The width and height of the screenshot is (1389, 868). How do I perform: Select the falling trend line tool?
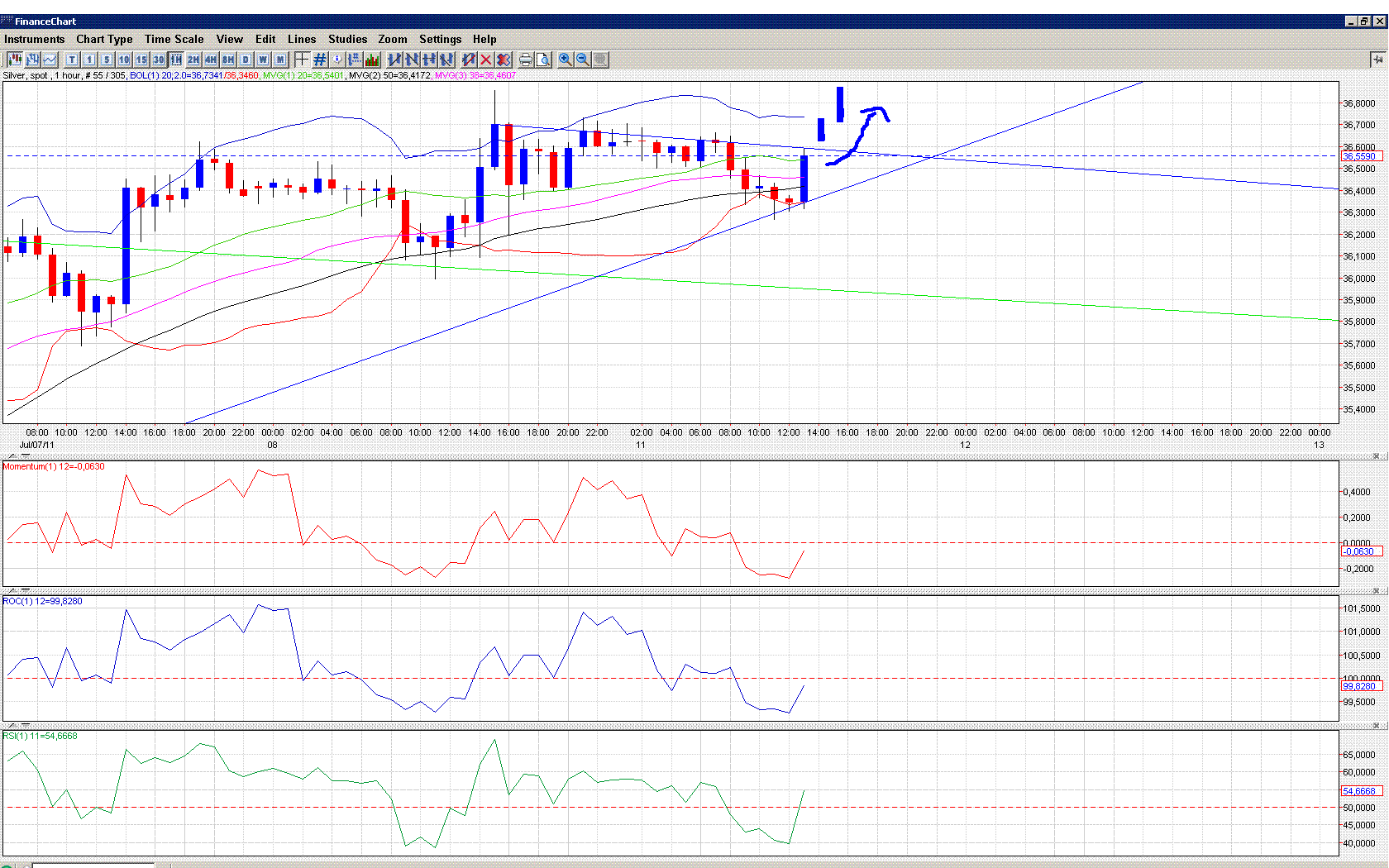(412, 60)
